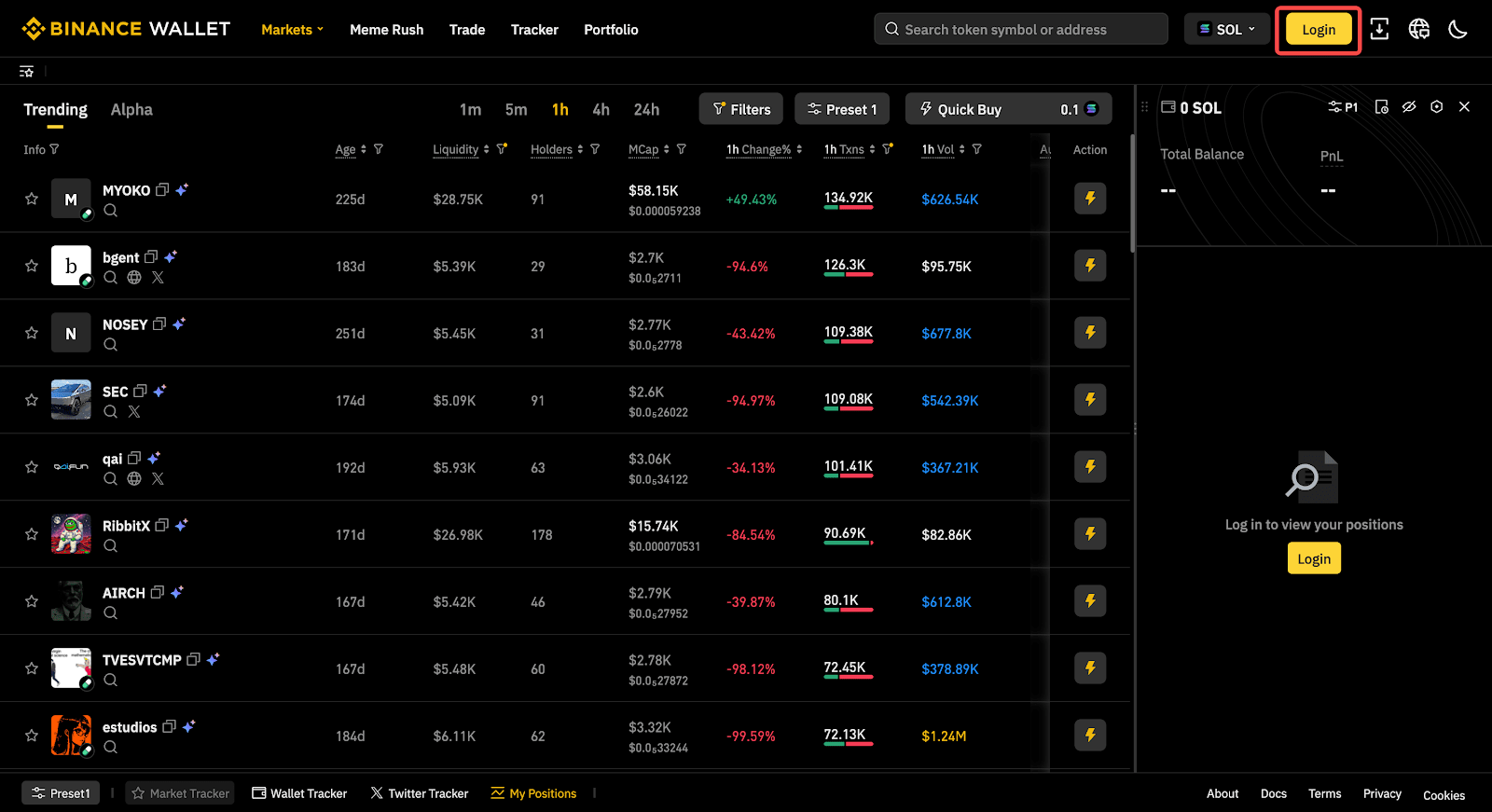
Task: Click the copy icon next to TVESVTCMP
Action: 194,659
